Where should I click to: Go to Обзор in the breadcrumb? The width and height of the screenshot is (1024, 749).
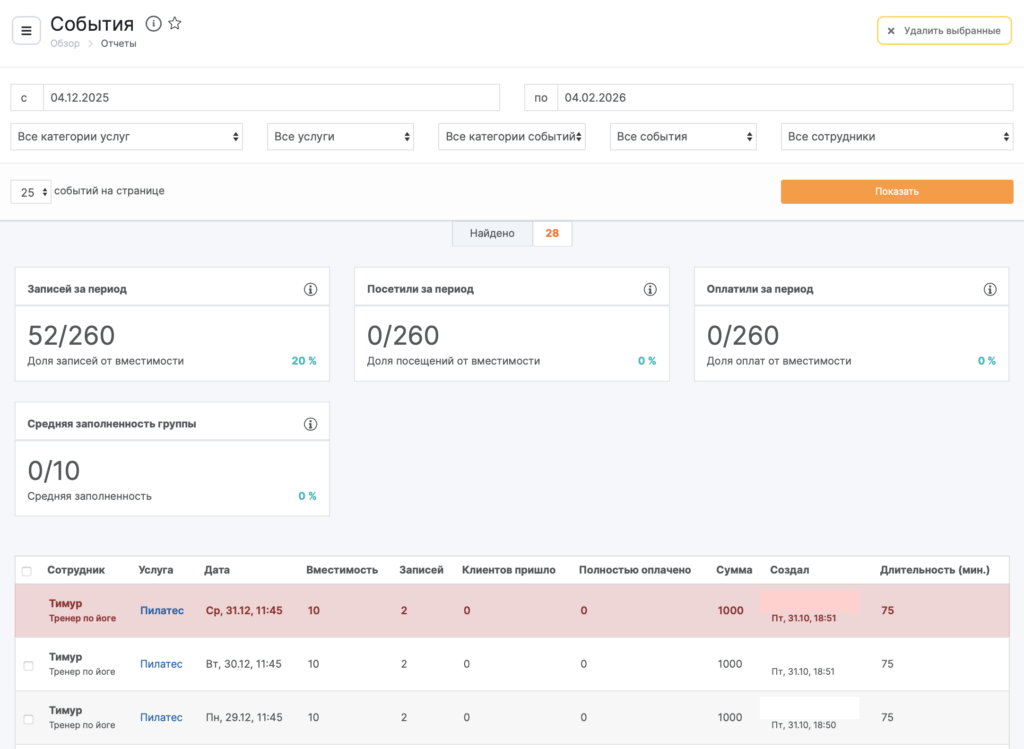65,44
